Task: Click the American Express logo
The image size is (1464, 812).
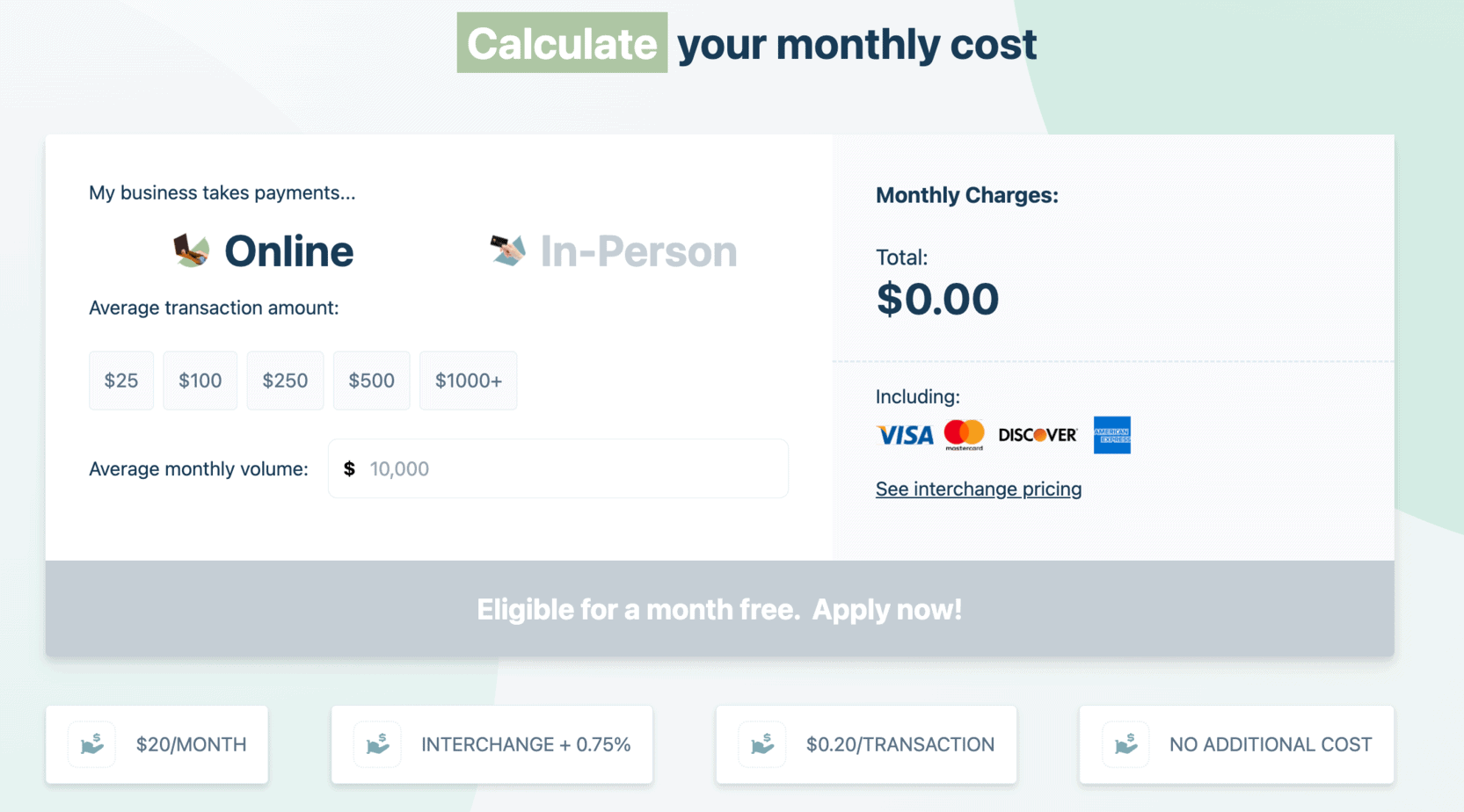Action: click(1111, 434)
